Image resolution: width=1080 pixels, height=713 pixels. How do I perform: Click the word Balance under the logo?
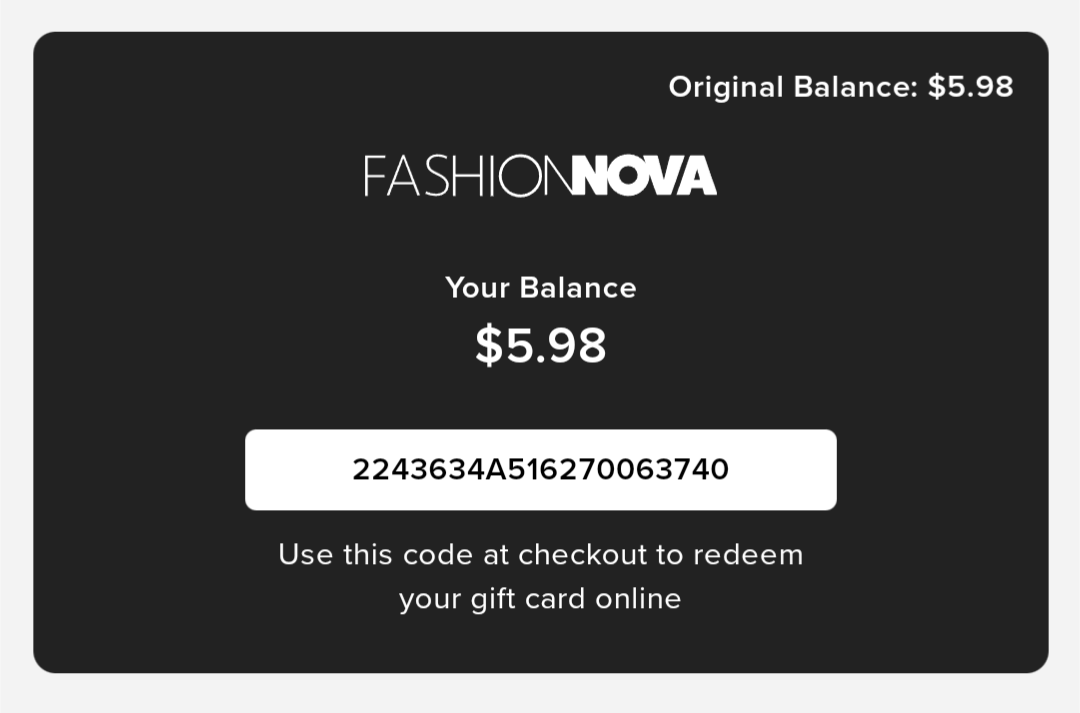tap(578, 288)
